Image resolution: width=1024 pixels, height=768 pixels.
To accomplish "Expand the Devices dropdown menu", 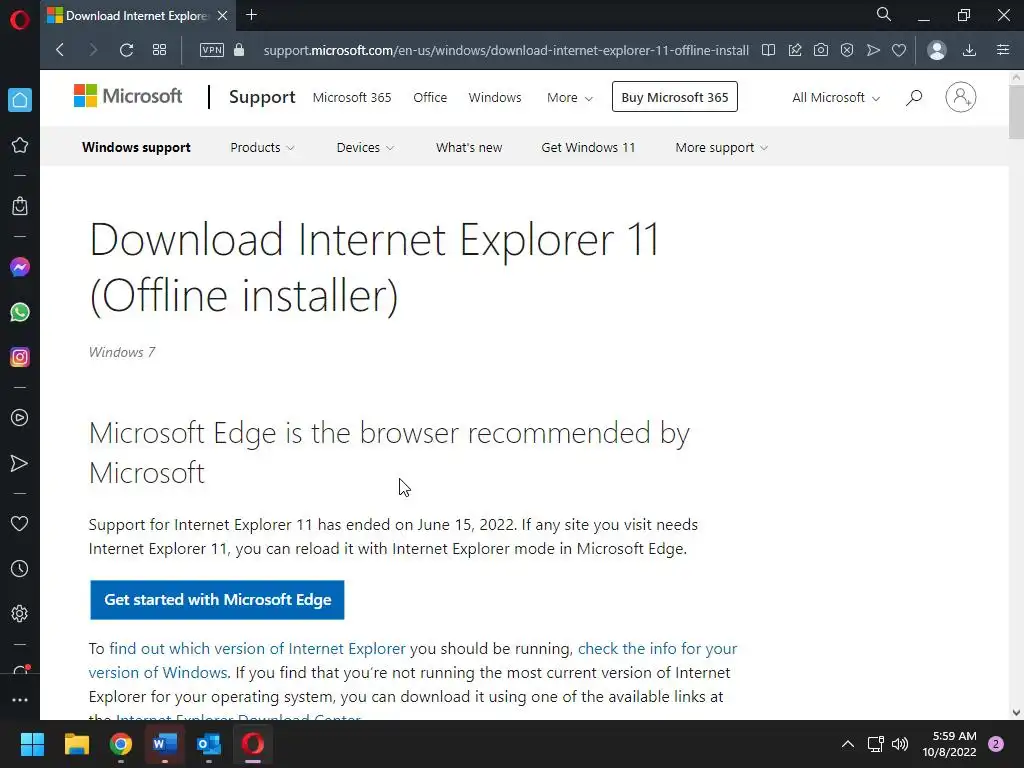I will [x=365, y=148].
